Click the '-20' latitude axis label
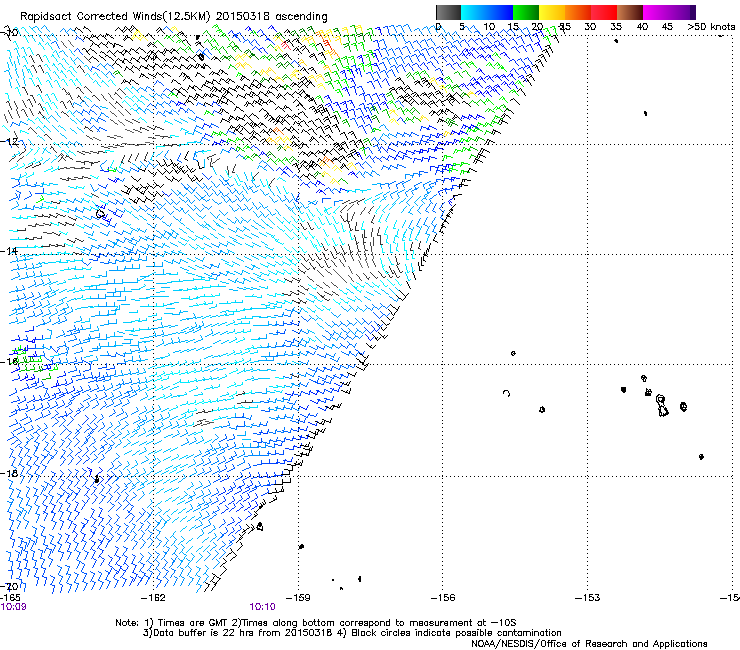The height and width of the screenshot is (650, 740). [9, 586]
